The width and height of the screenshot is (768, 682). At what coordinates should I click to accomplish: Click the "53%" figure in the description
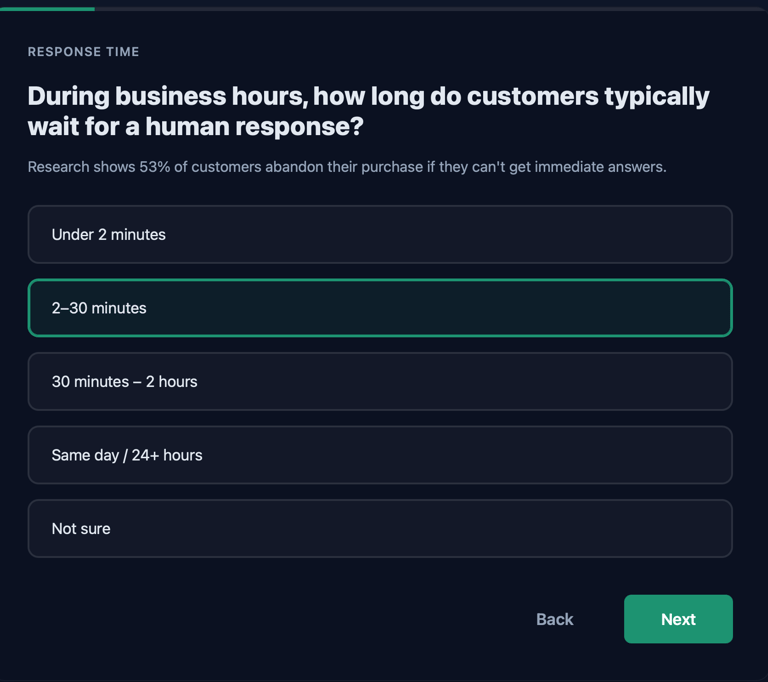[x=155, y=167]
